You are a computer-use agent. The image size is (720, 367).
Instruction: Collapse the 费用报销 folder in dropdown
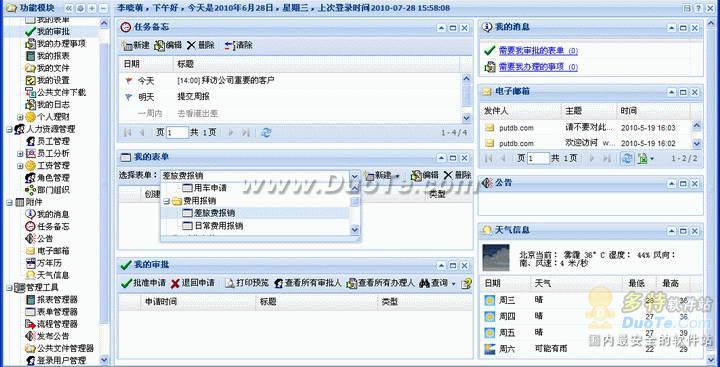[x=166, y=201]
